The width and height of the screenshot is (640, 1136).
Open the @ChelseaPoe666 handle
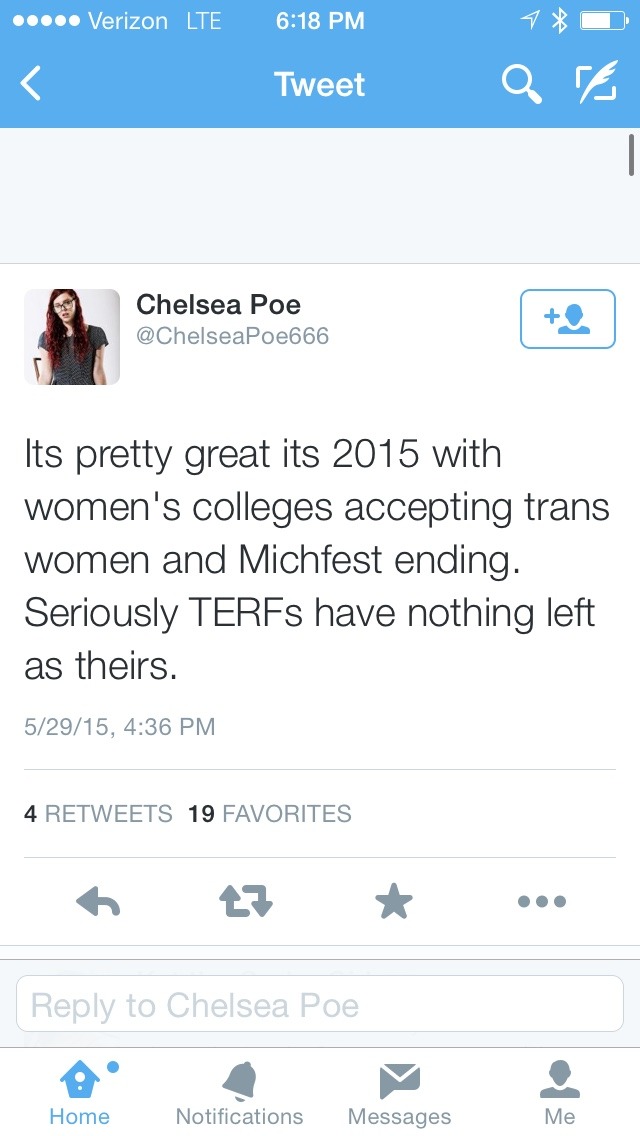[232, 337]
